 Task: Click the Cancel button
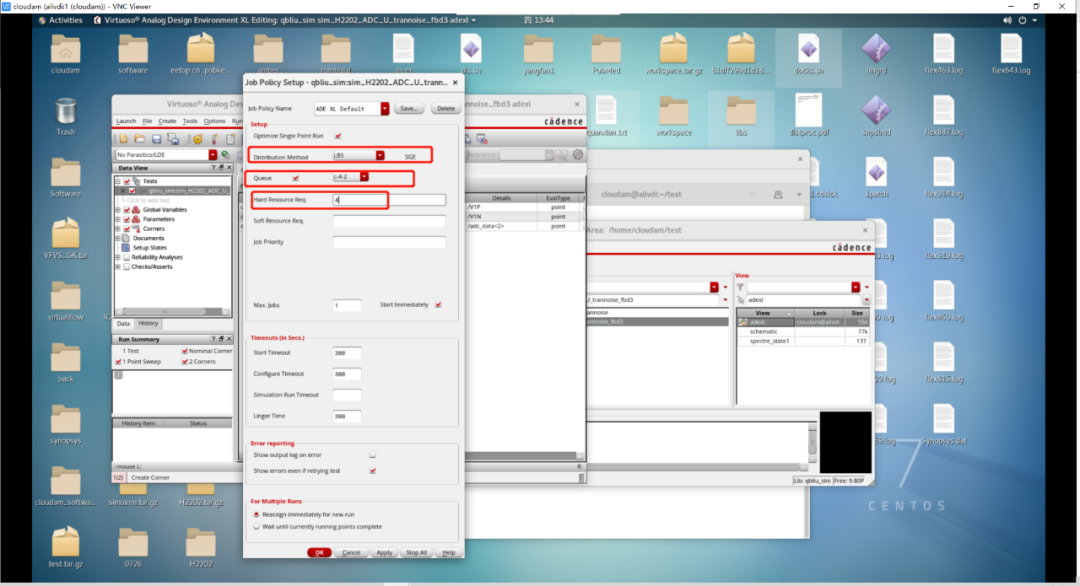coord(351,552)
